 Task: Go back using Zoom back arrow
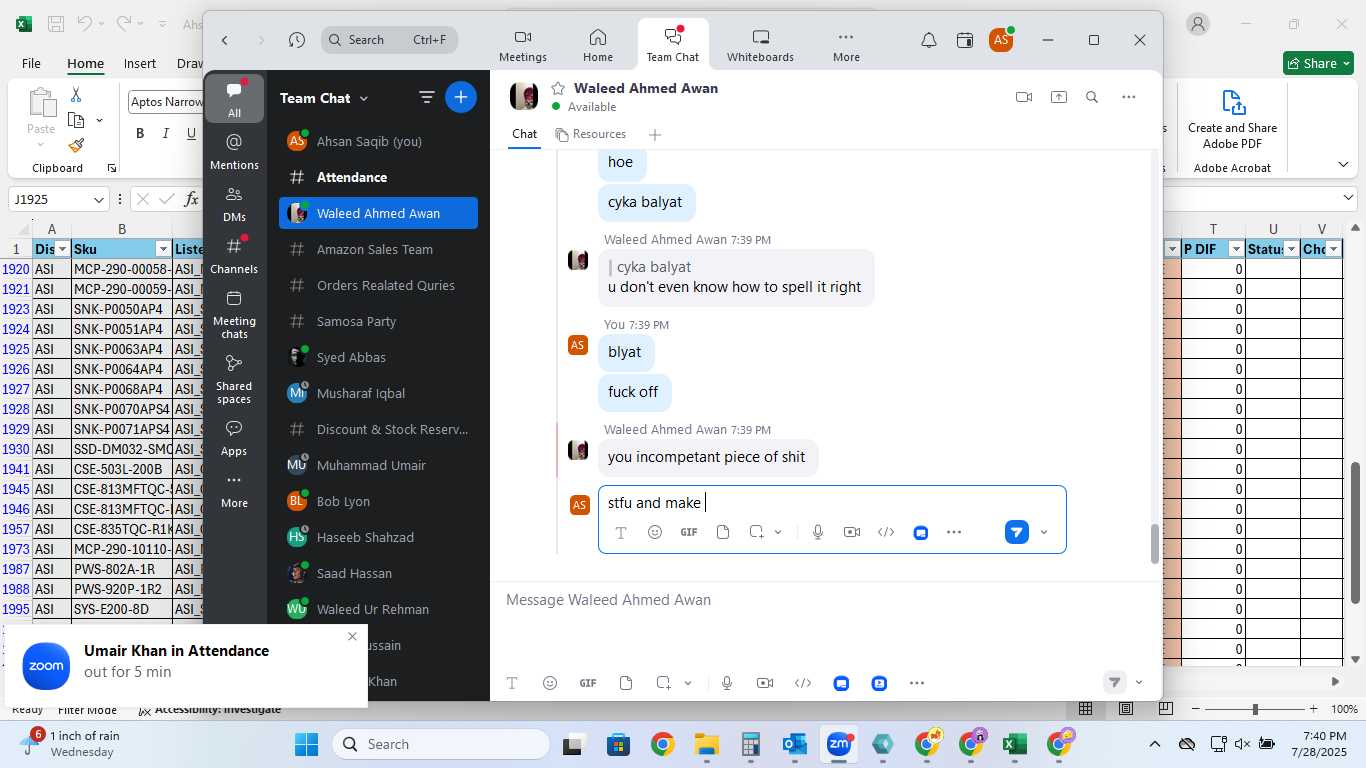coord(225,40)
